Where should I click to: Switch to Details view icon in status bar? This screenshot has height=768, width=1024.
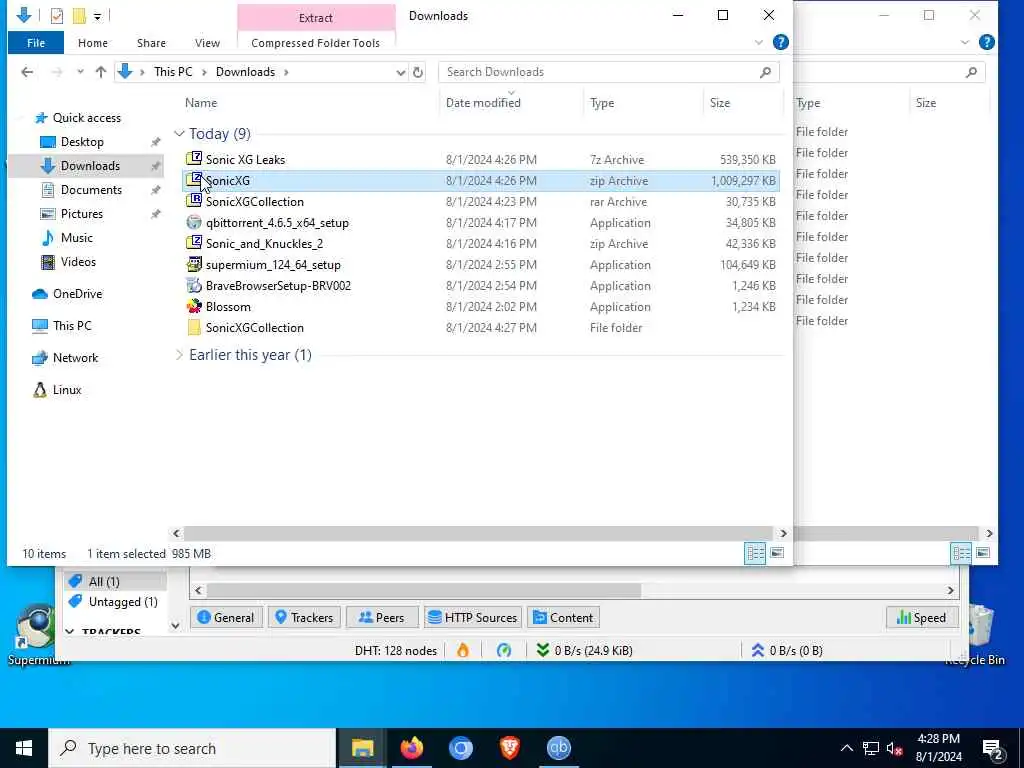[755, 553]
